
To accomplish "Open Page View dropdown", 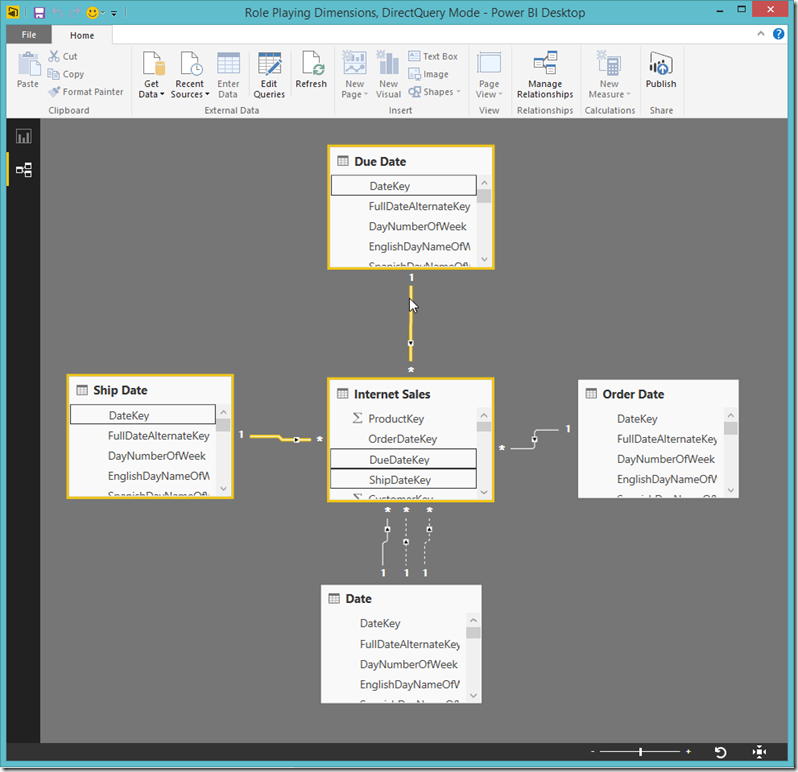I will [489, 75].
